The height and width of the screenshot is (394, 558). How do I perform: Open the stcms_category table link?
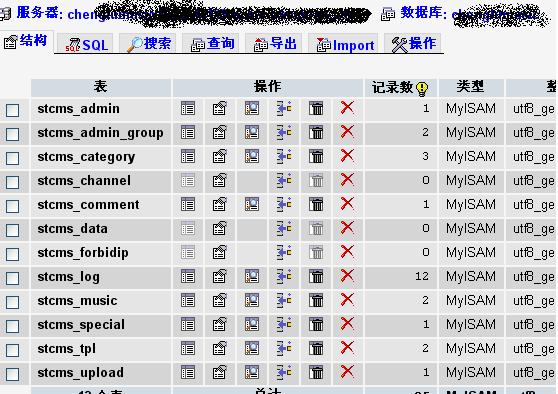pyautogui.click(x=86, y=157)
